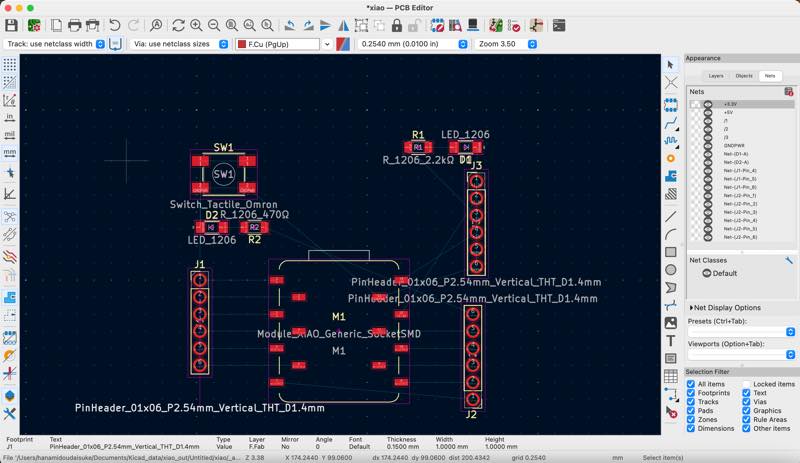Click the Rotate counterclockwise icon
800x463 pixels.
coord(290,26)
